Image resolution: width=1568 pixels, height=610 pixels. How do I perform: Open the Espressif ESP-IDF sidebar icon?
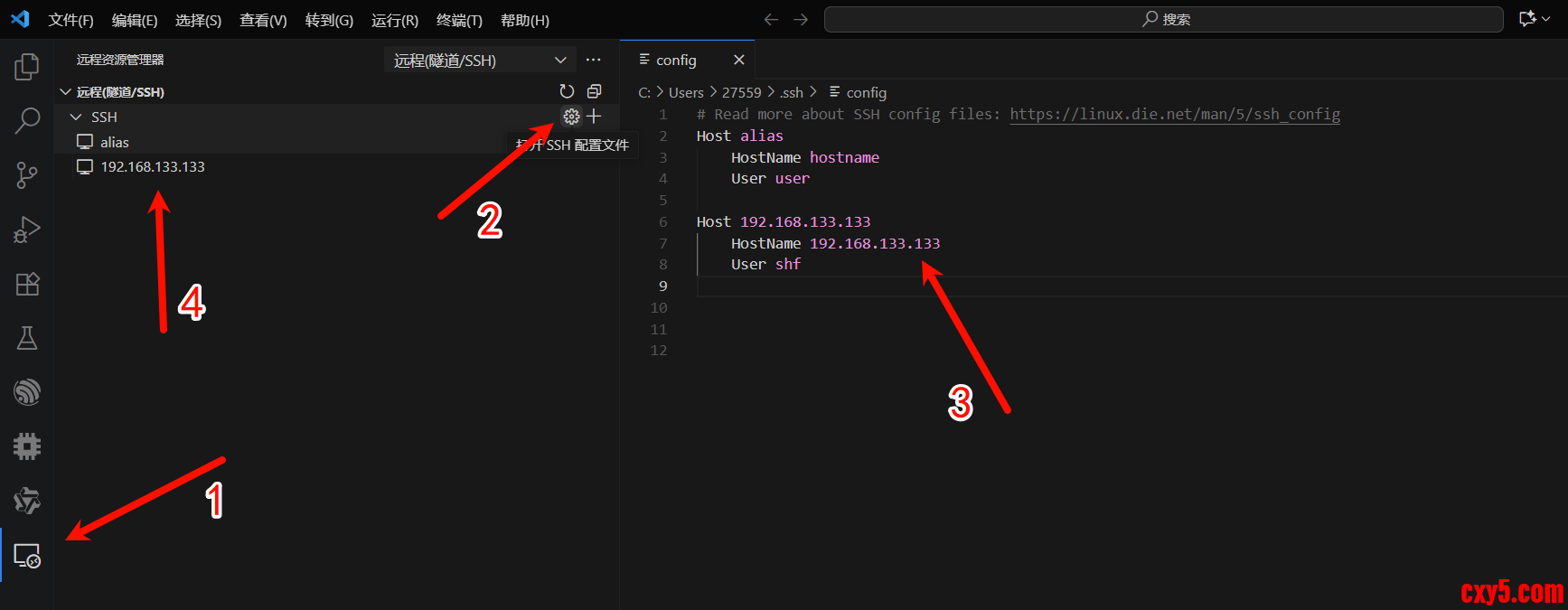pyautogui.click(x=27, y=392)
